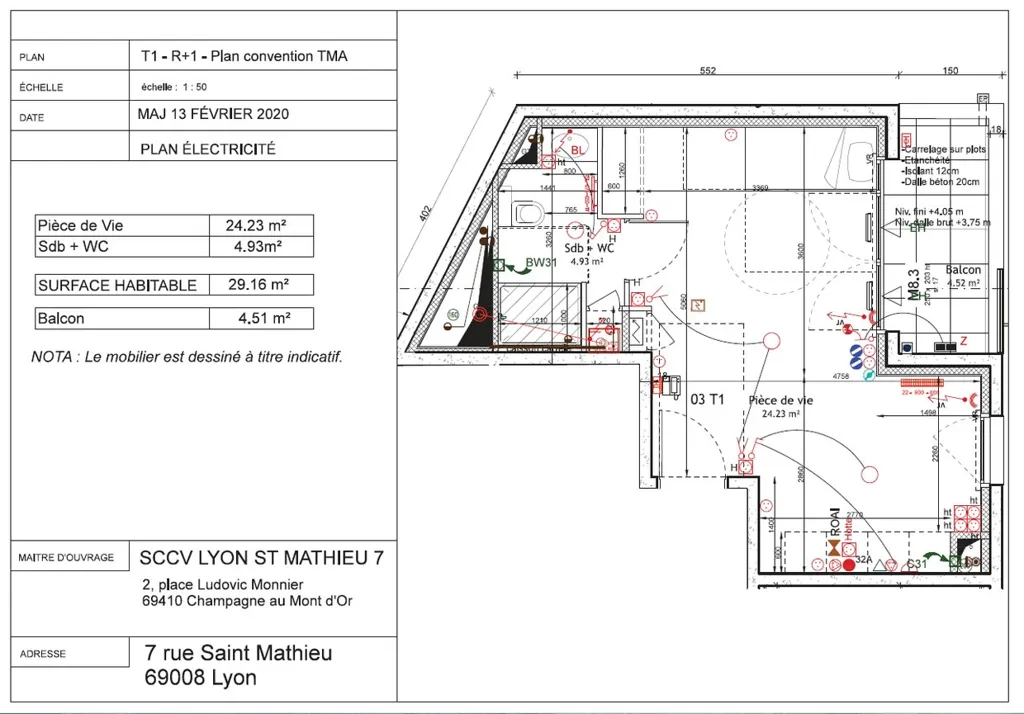Click the red Z label on the balcony

pos(963,341)
